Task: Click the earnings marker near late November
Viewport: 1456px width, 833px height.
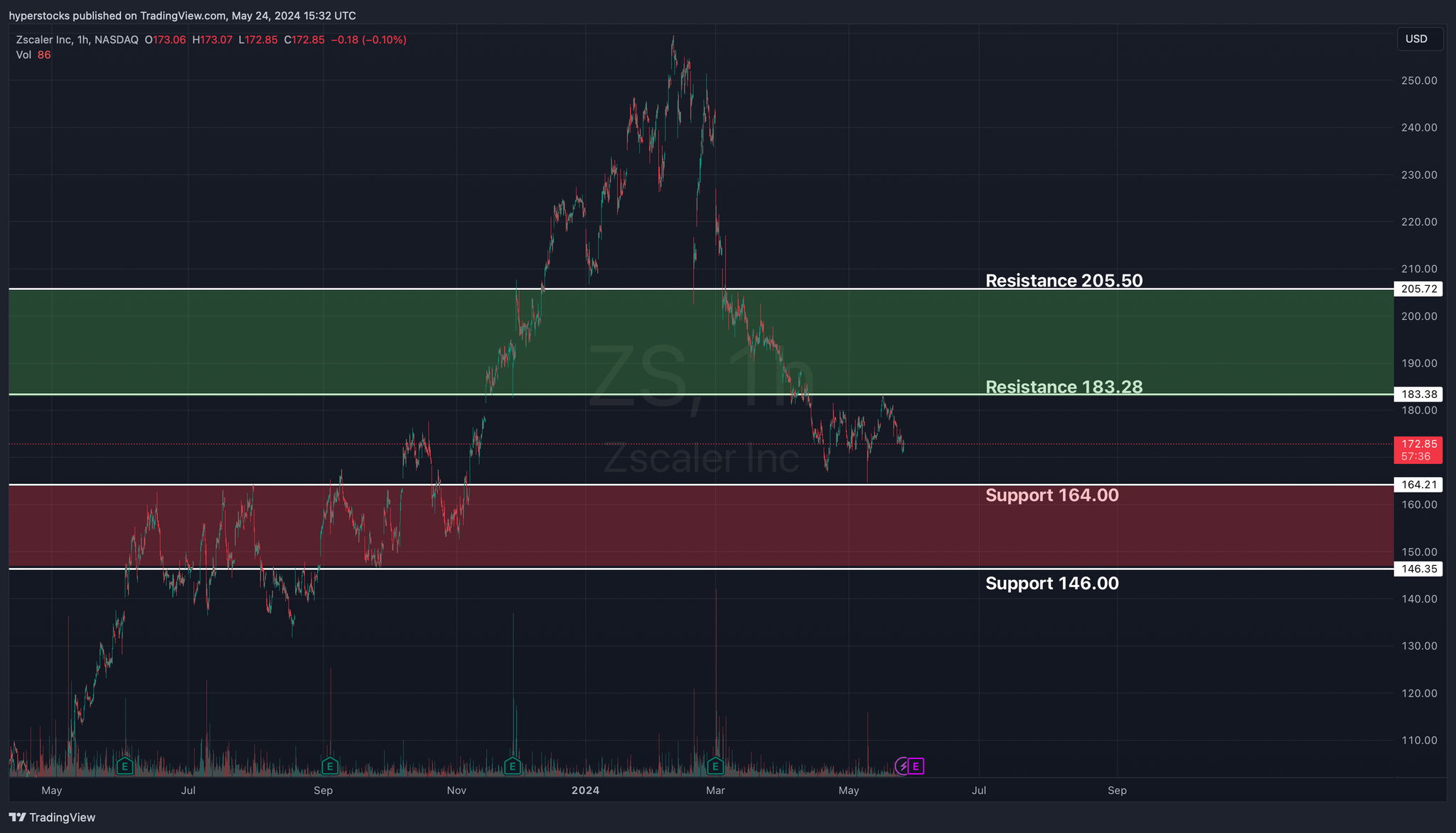Action: [512, 766]
